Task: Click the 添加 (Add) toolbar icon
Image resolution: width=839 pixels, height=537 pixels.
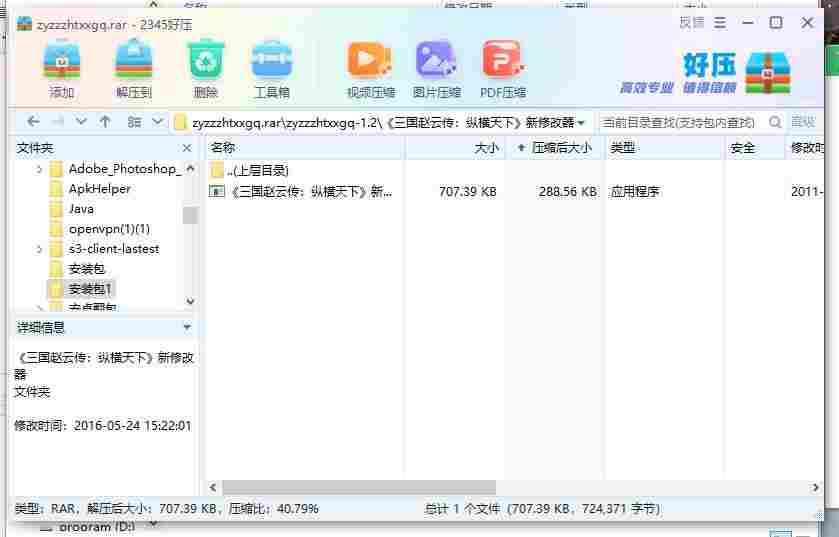Action: [62, 70]
